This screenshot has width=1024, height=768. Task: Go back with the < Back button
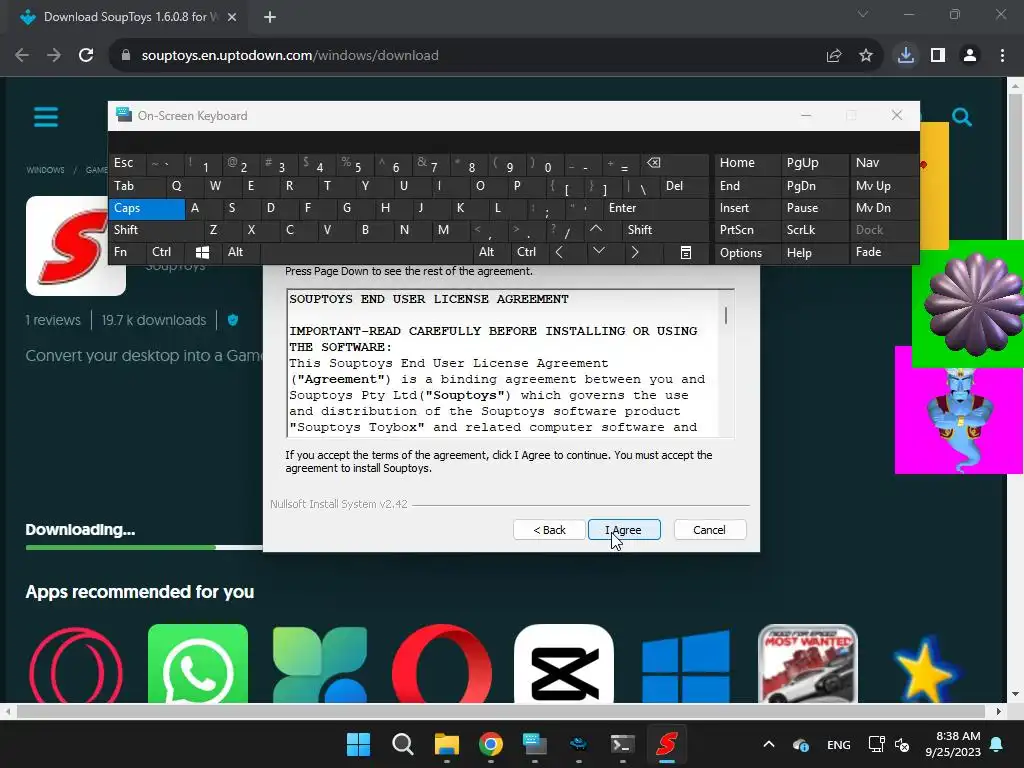point(549,530)
